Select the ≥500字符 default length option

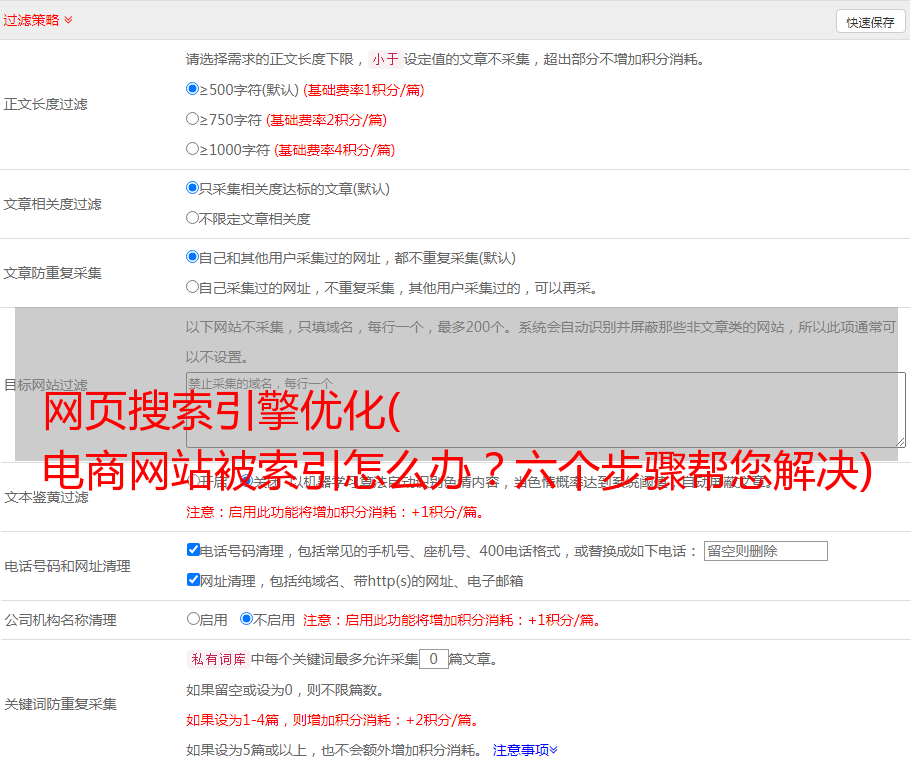point(193,89)
